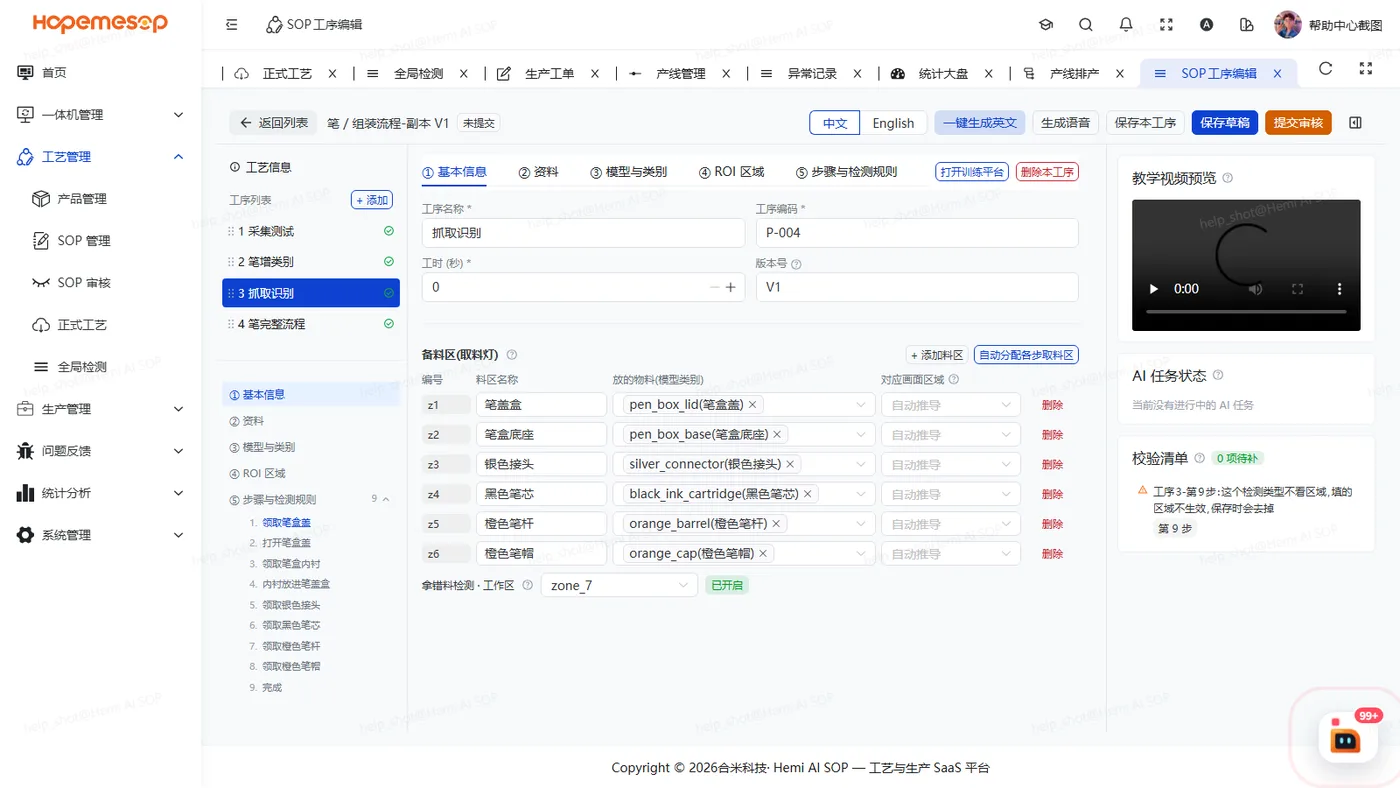Close the 统计大盘 tab

pyautogui.click(x=989, y=74)
